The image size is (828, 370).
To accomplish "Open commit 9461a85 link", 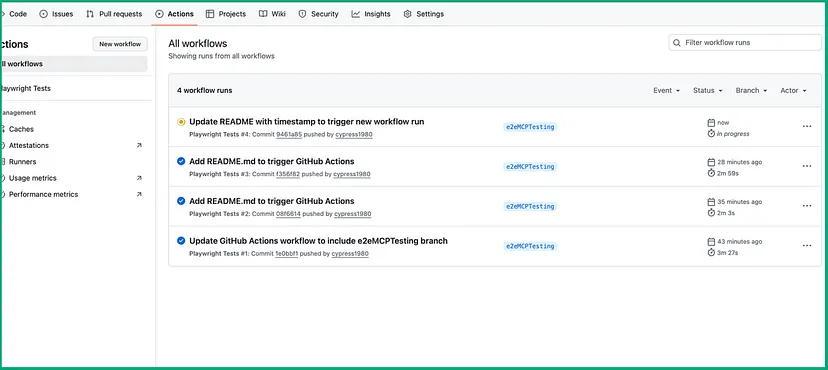I will [x=289, y=135].
